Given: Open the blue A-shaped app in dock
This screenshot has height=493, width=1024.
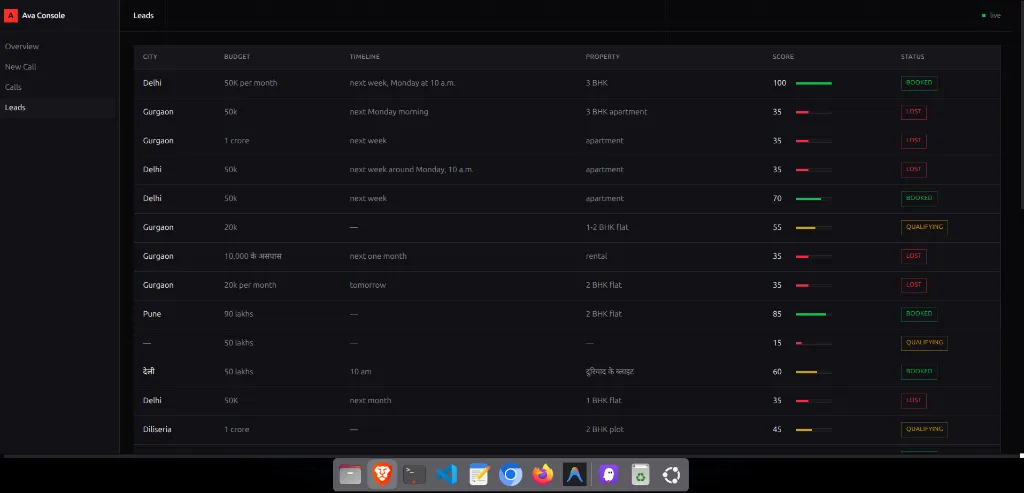Looking at the screenshot, I should tap(575, 475).
